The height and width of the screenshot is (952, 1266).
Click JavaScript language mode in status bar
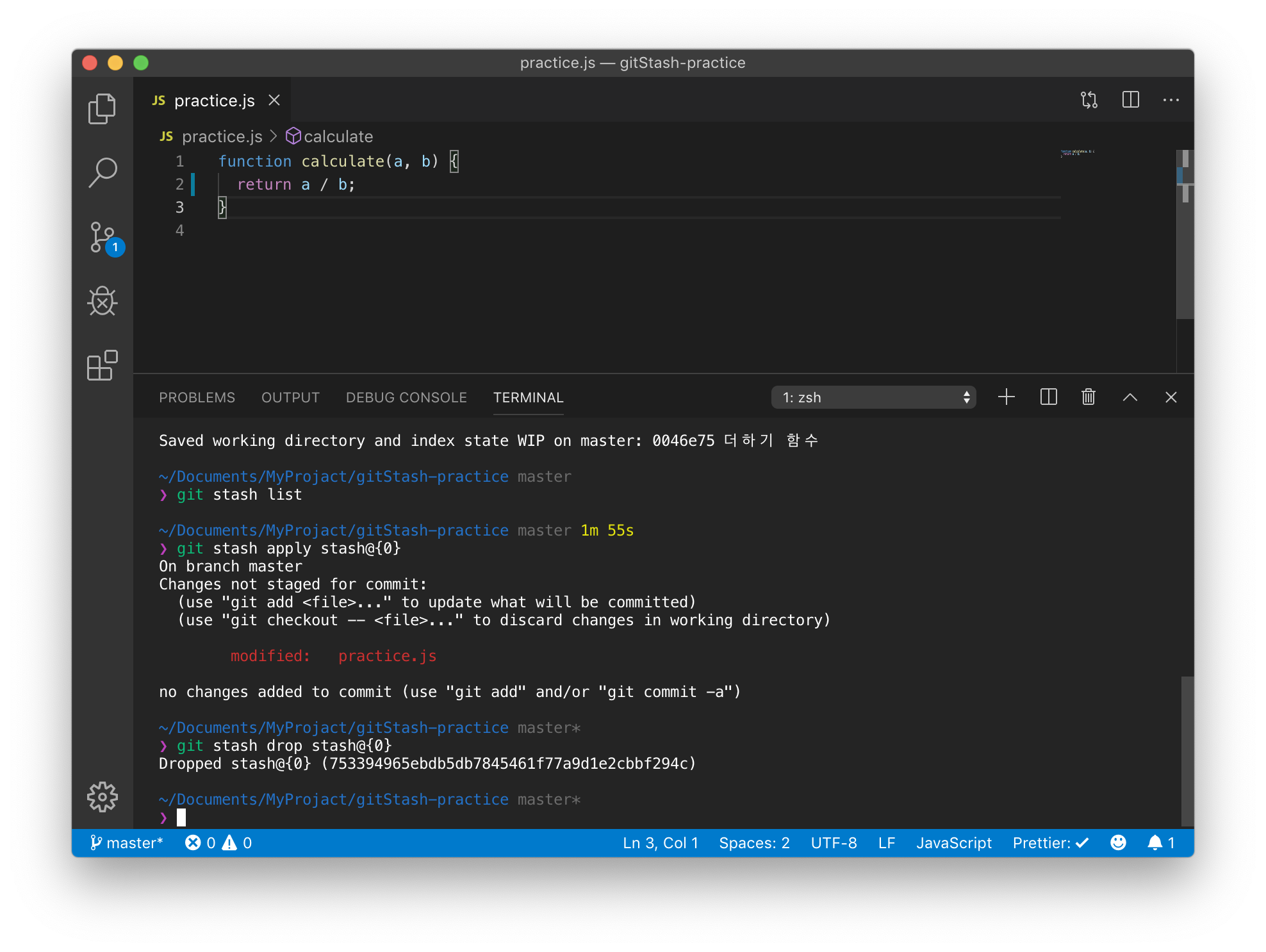(953, 843)
